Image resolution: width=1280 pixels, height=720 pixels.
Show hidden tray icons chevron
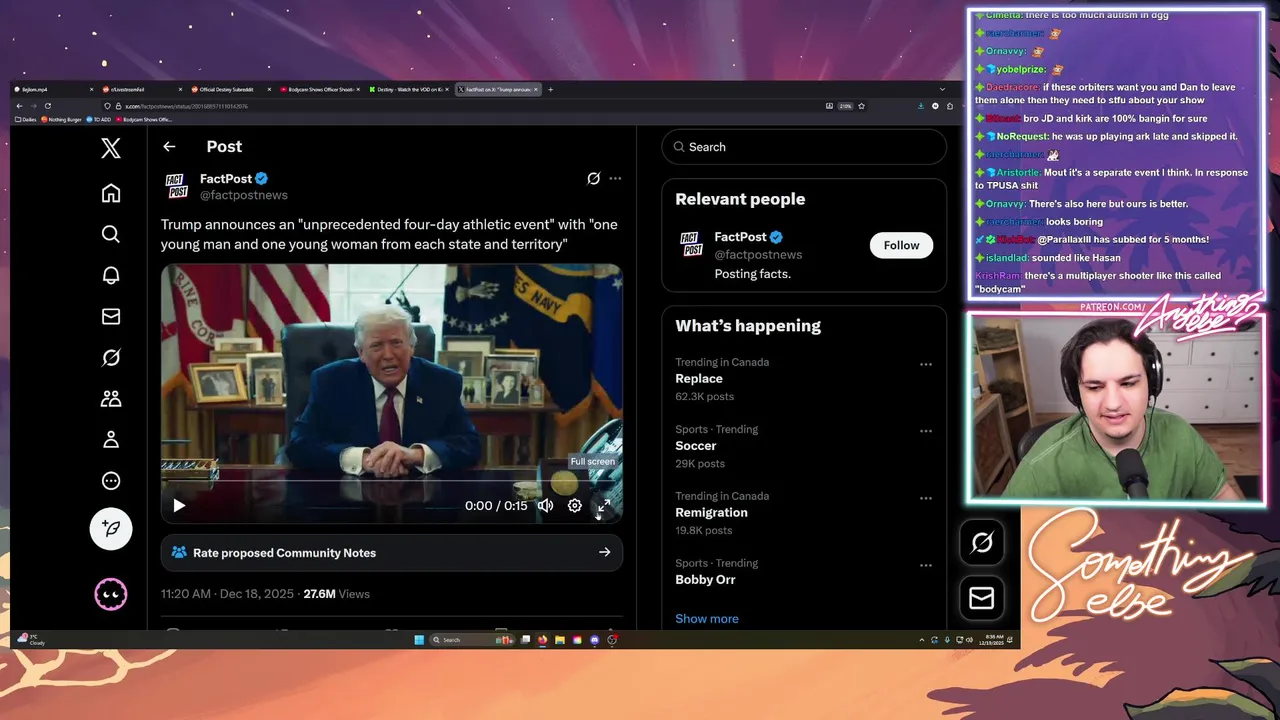[922, 640]
